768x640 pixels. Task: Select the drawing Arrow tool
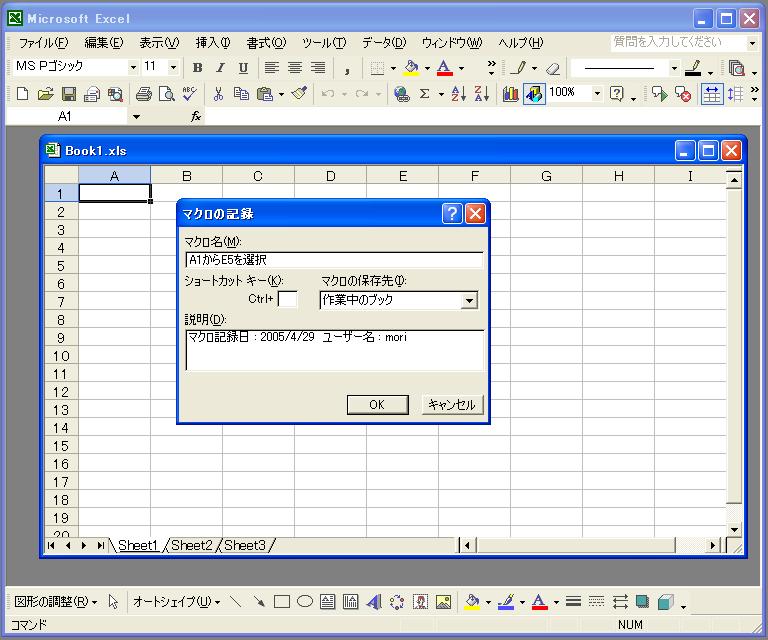259,601
